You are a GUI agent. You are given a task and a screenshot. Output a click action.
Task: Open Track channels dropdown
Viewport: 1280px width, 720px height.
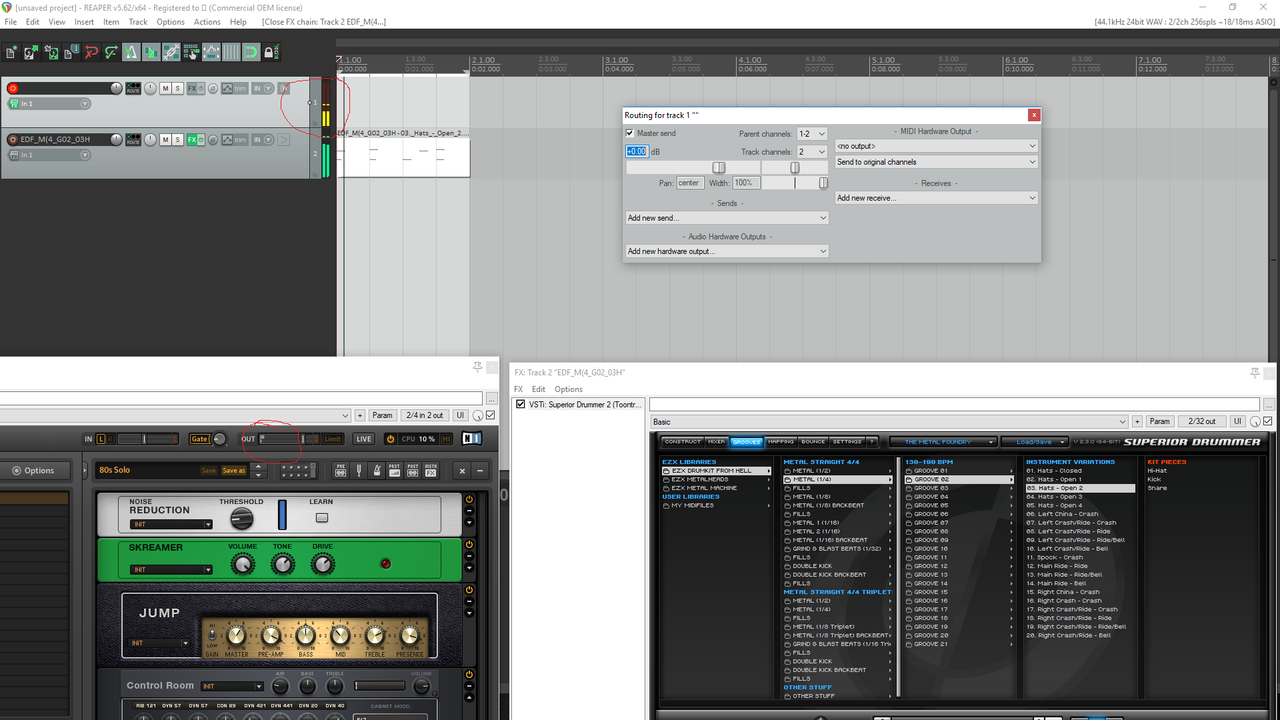coord(812,152)
